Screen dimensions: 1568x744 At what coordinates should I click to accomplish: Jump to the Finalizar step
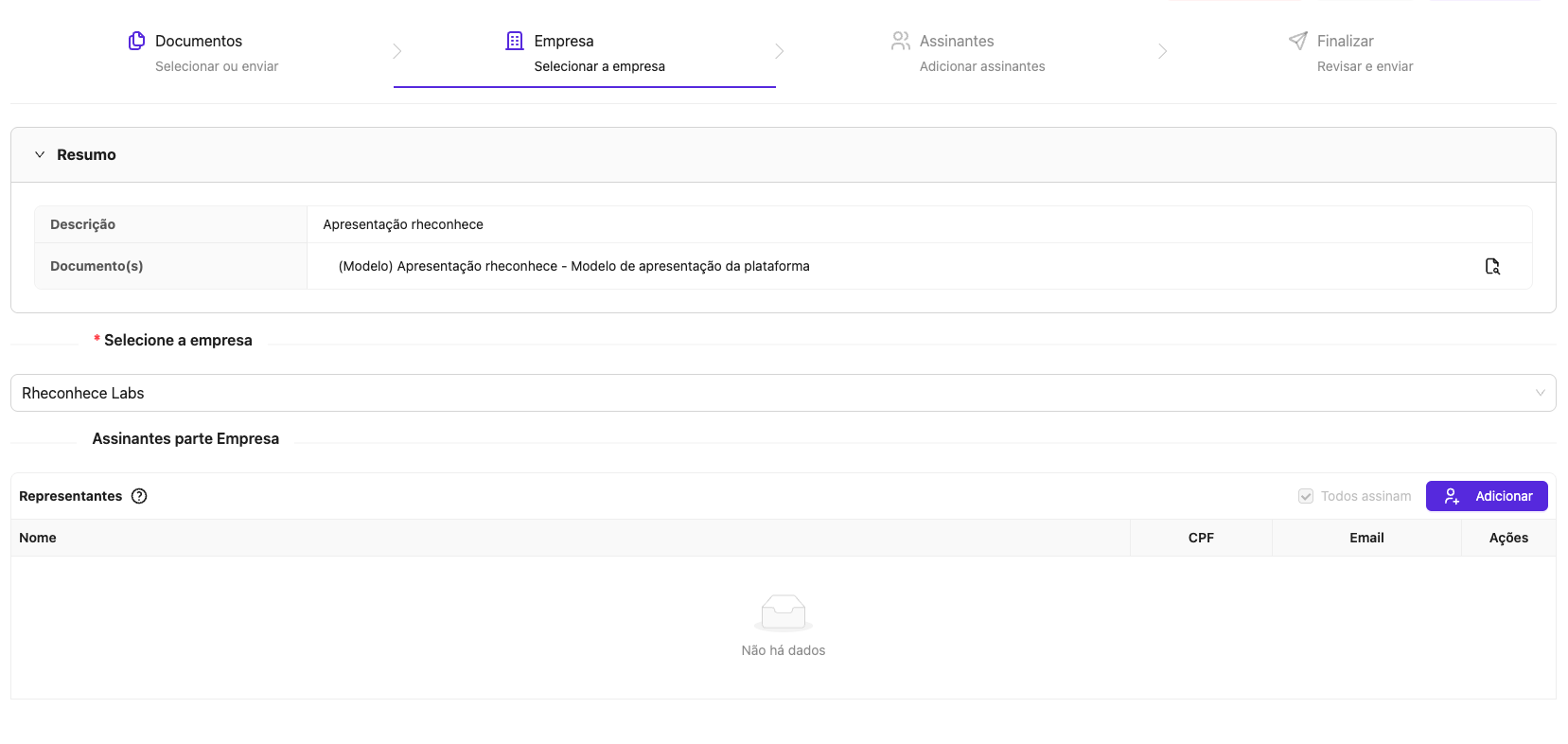[x=1345, y=42]
